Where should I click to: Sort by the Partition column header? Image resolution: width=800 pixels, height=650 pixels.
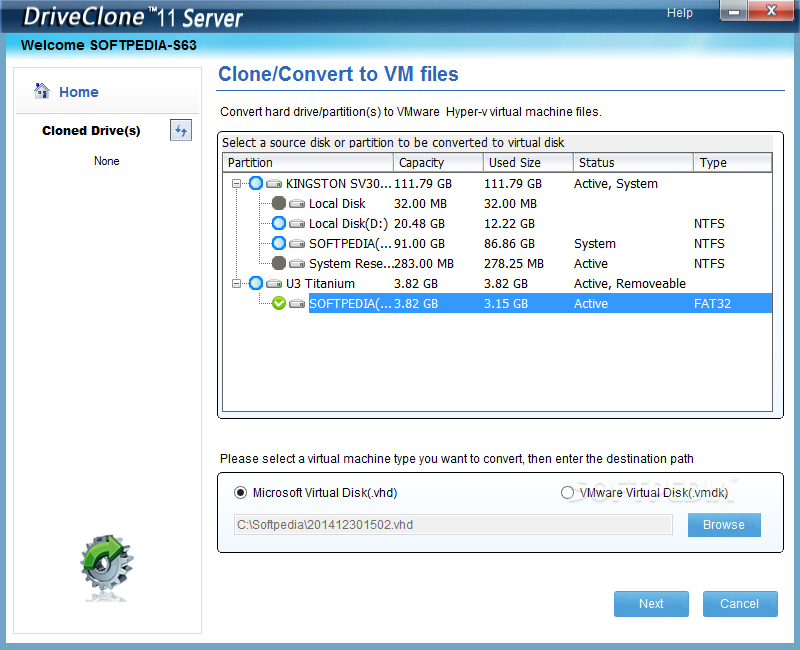[x=308, y=163]
